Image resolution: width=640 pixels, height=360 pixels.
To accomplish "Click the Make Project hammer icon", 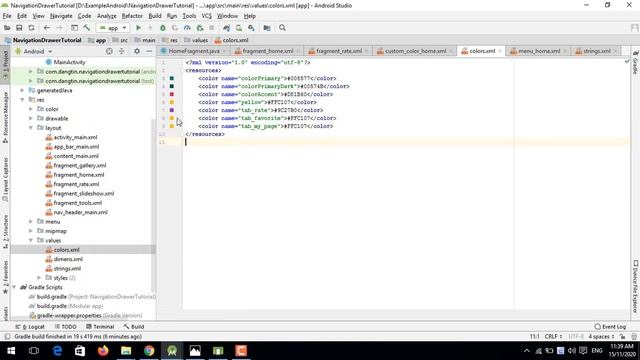I will 87,28.
